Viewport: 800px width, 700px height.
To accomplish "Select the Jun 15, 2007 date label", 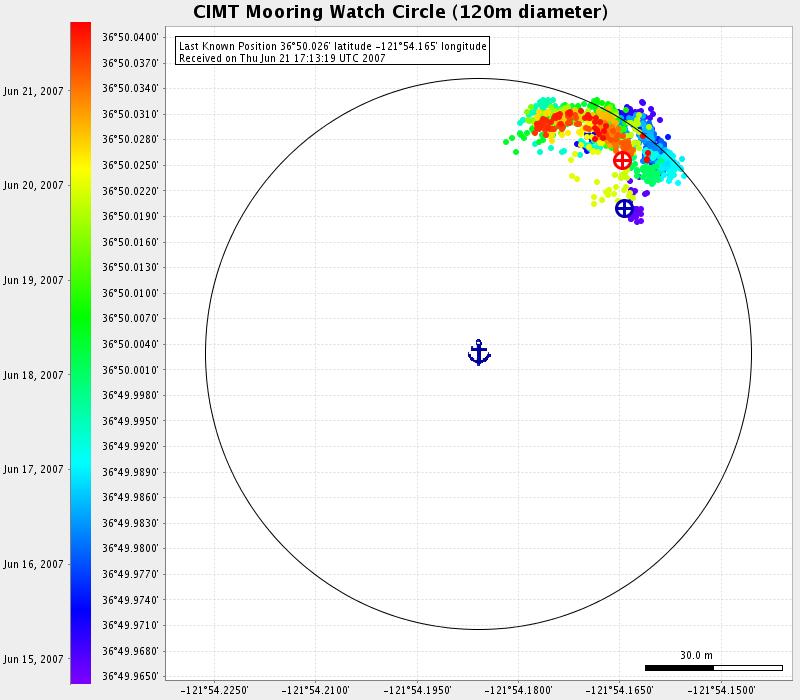I will 33,659.
